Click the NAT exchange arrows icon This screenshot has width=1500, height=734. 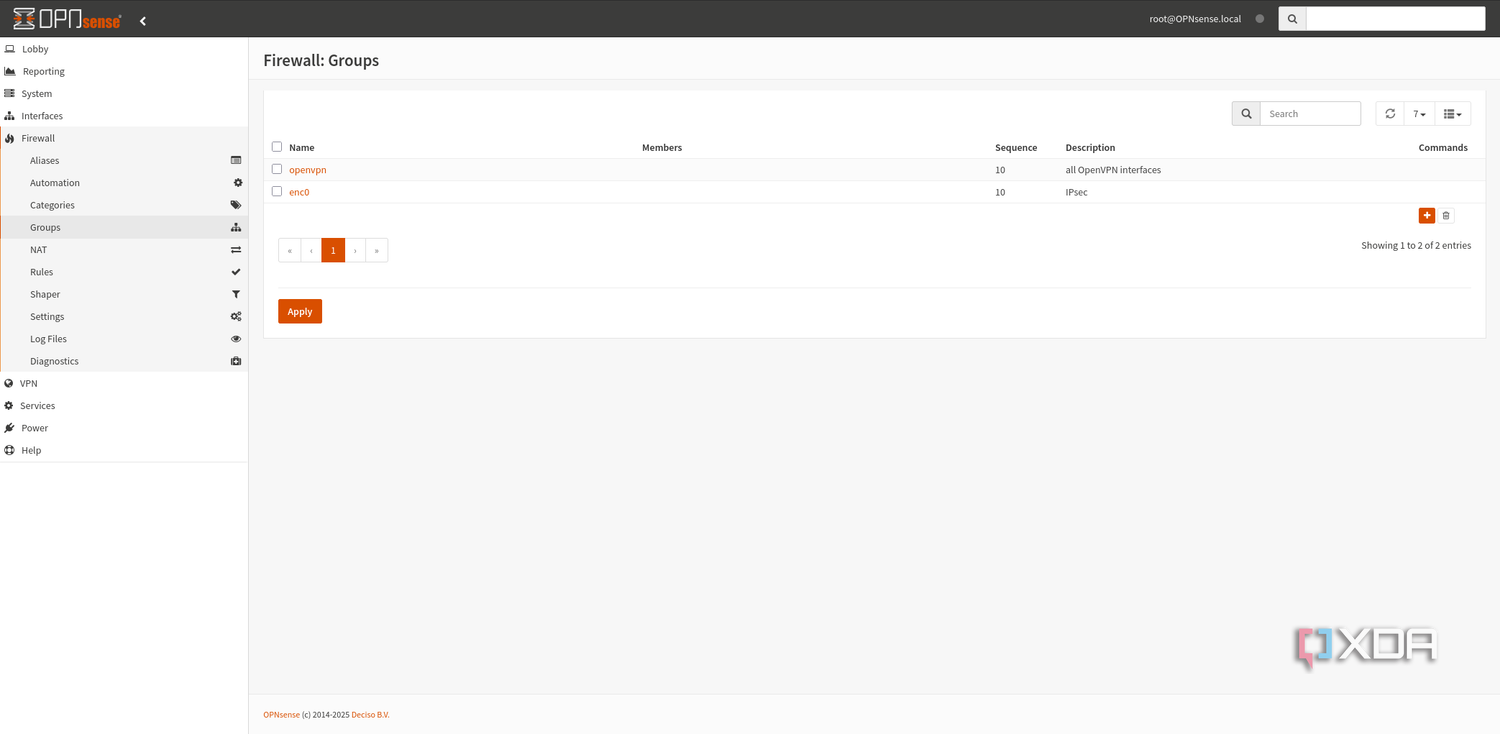[x=236, y=250]
